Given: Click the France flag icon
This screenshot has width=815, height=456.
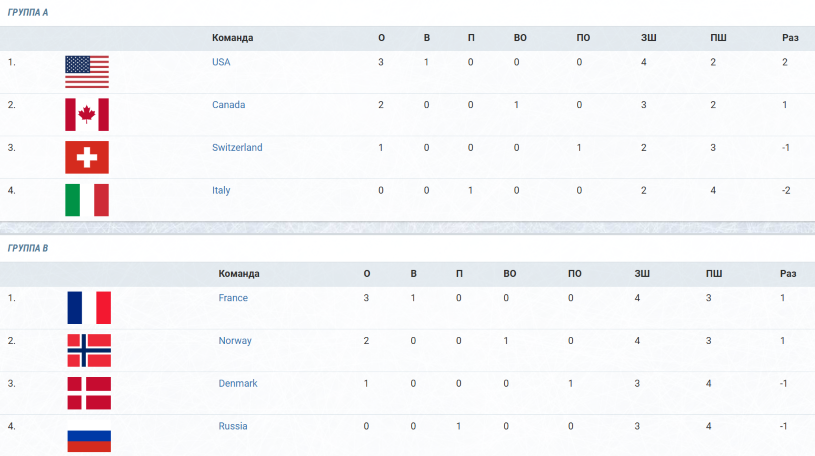Looking at the screenshot, I should [89, 308].
